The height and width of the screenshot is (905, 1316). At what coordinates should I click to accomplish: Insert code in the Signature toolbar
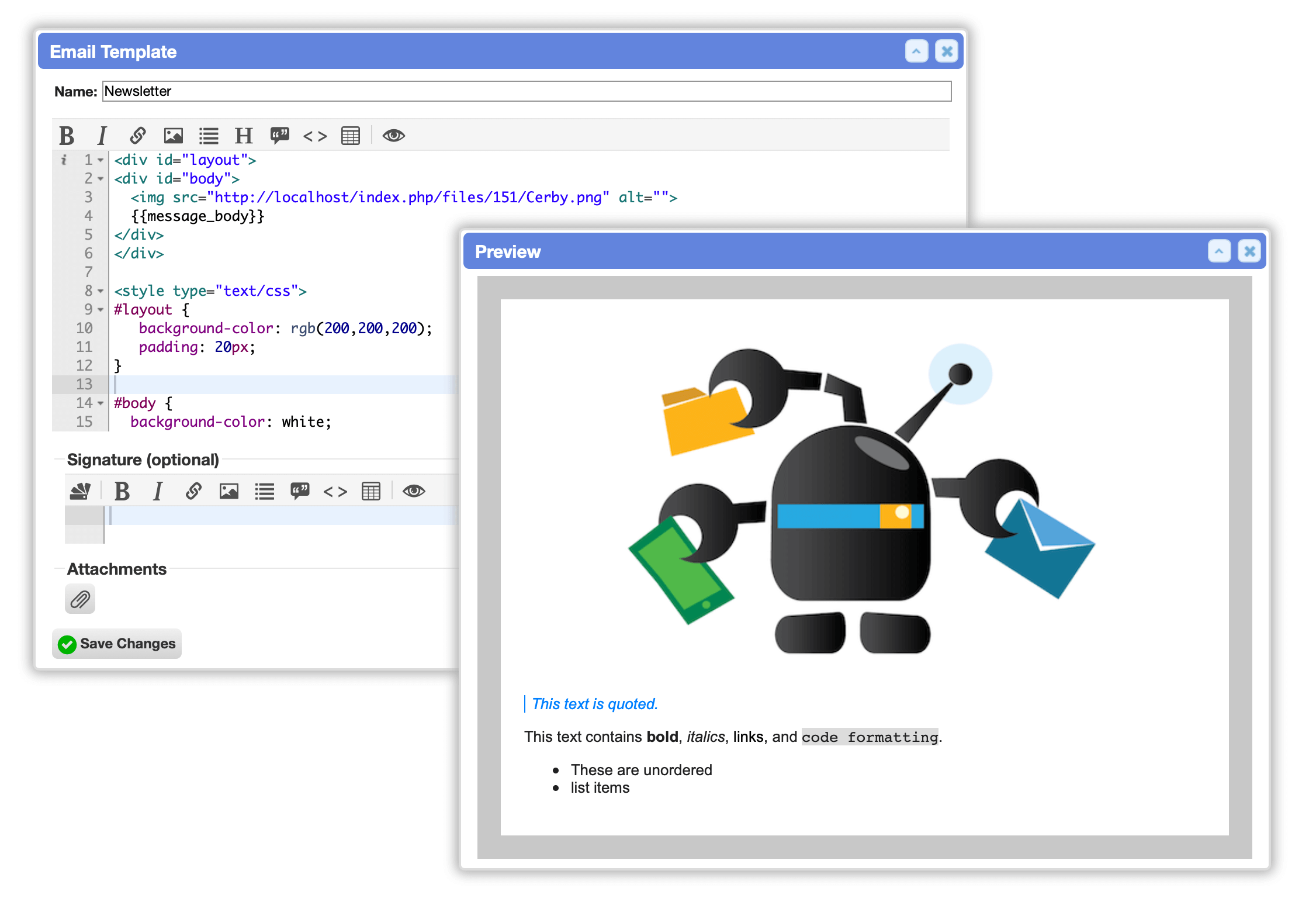click(335, 492)
